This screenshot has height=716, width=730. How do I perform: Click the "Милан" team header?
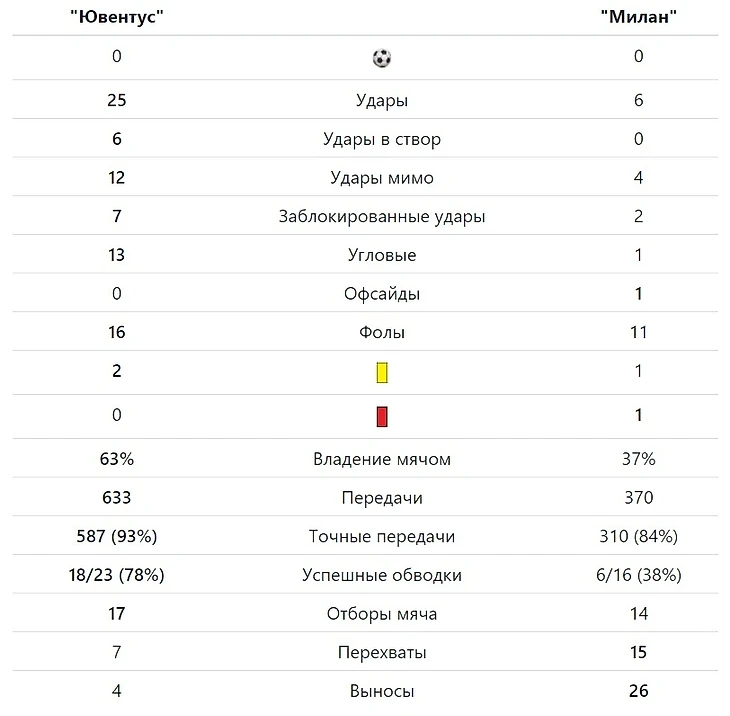(x=638, y=17)
